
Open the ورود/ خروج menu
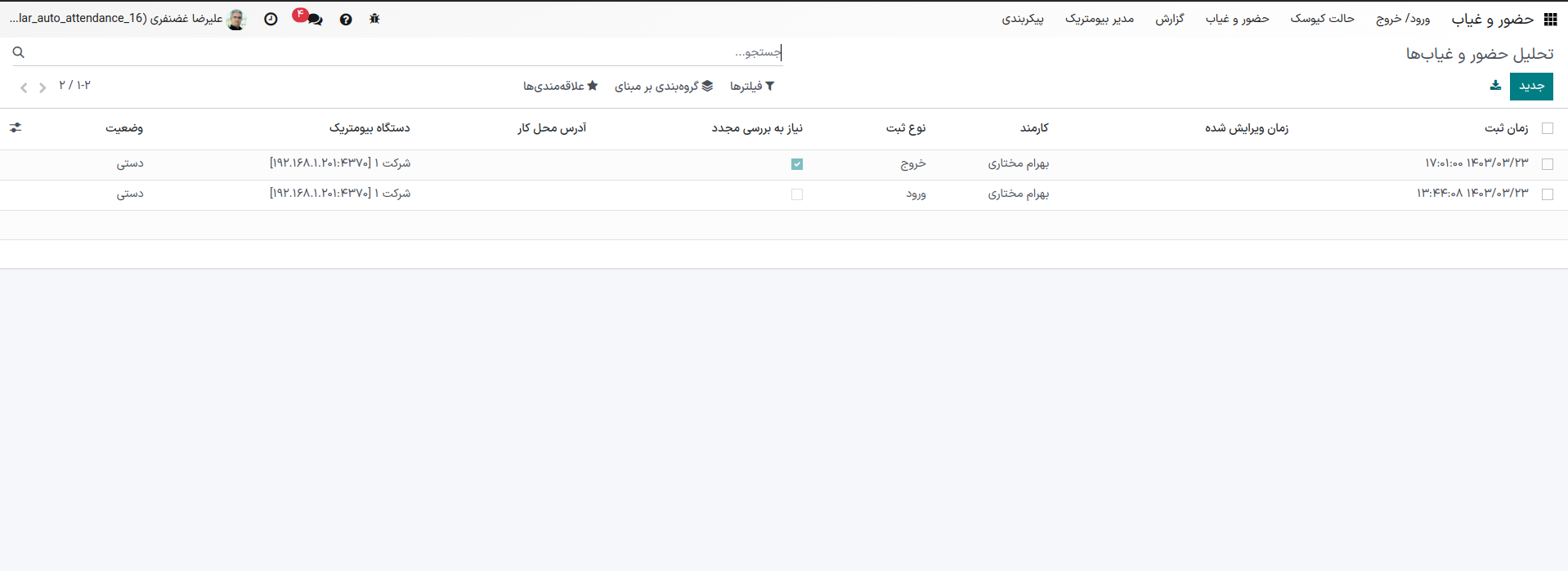pos(1403,19)
